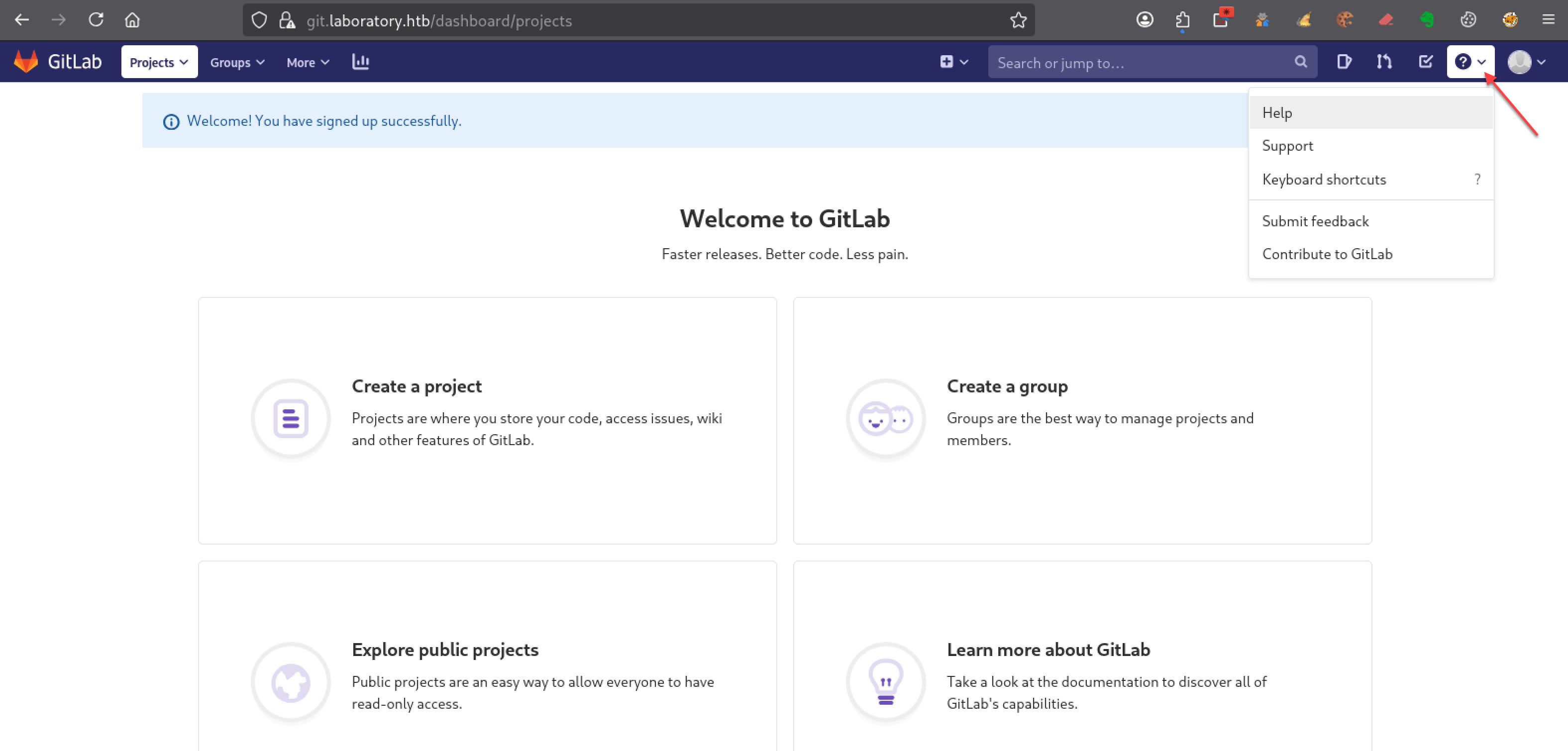This screenshot has width=1568, height=751.
Task: Open the Create a group card
Action: pyautogui.click(x=1082, y=421)
